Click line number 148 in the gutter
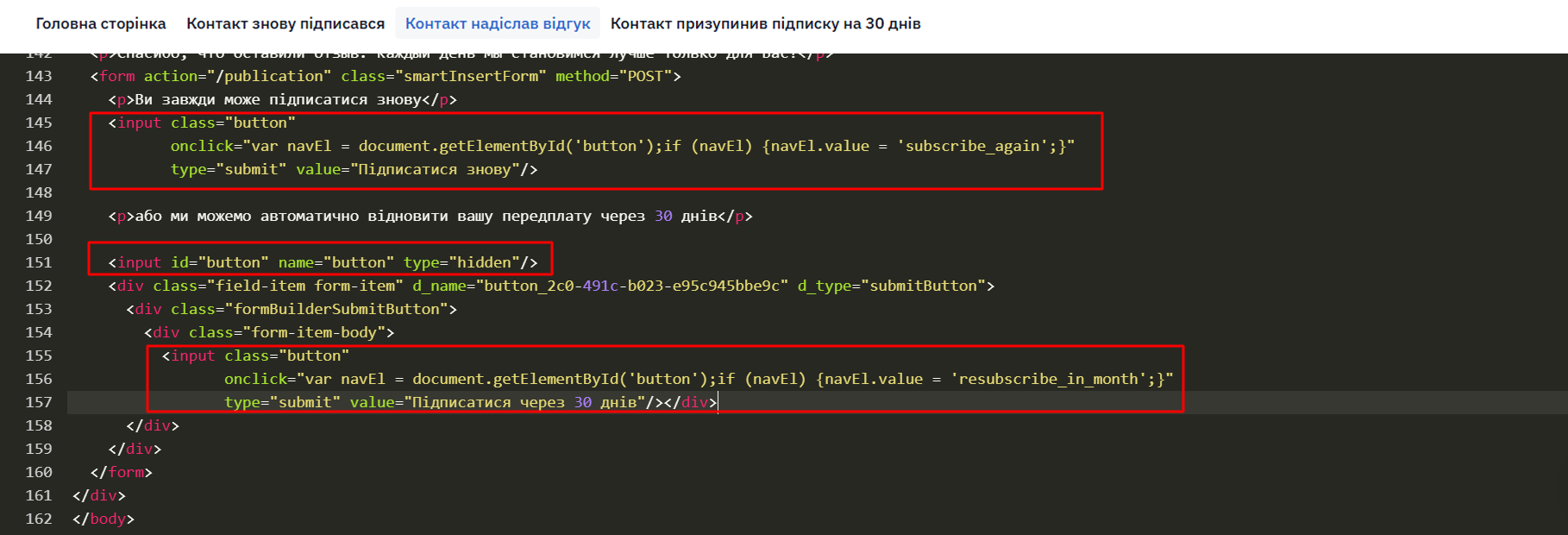The height and width of the screenshot is (535, 1568). pyautogui.click(x=39, y=192)
